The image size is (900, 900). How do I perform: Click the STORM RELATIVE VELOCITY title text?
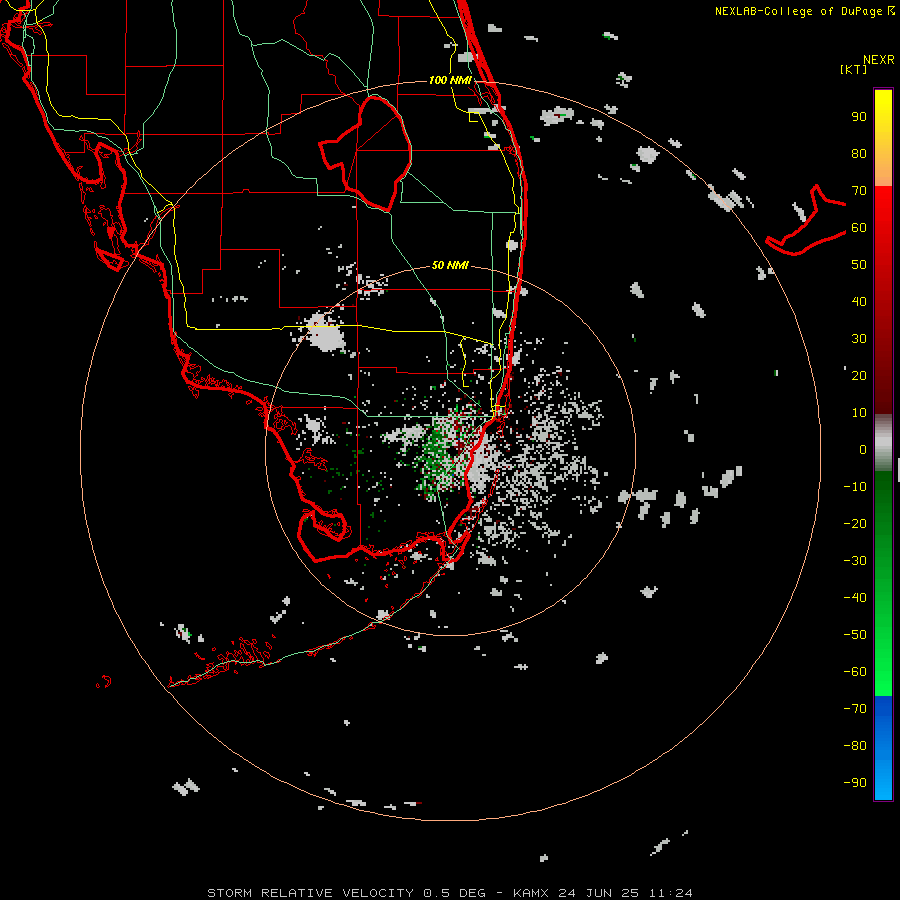tap(310, 893)
